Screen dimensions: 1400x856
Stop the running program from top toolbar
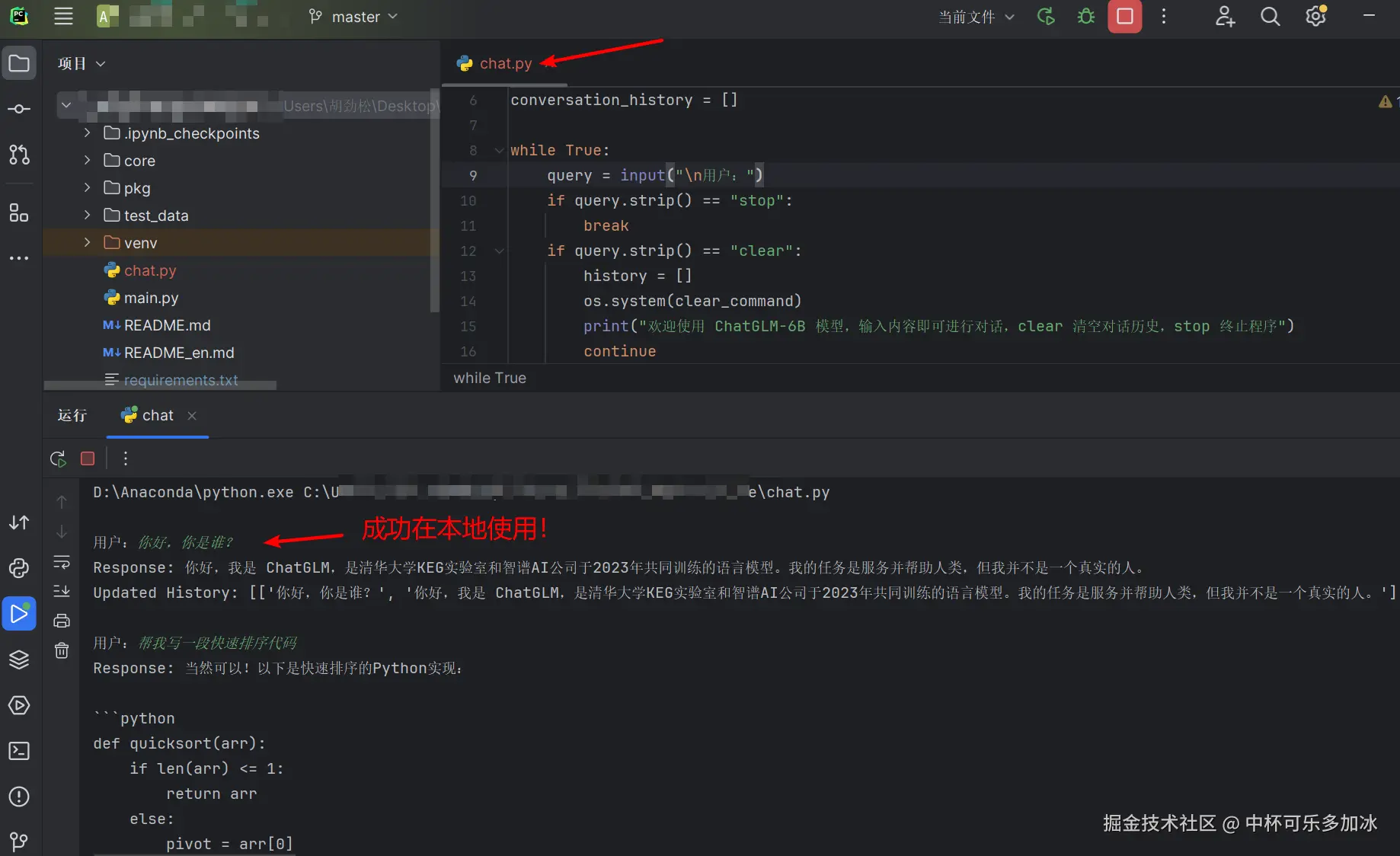point(1125,17)
